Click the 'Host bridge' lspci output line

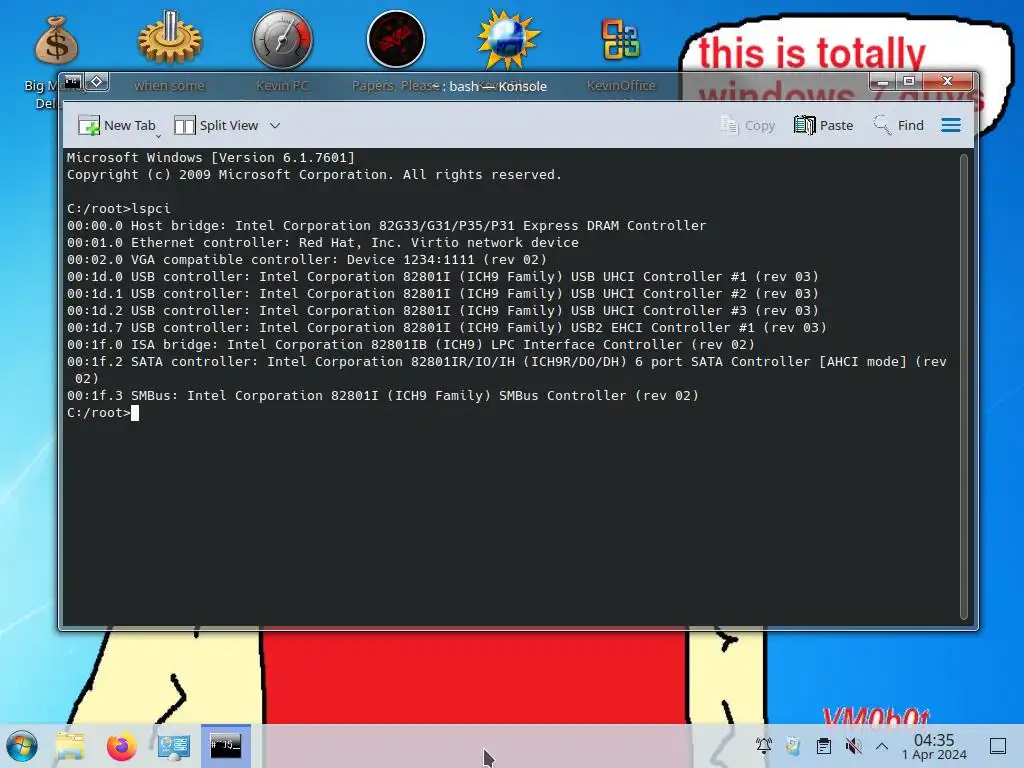pyautogui.click(x=387, y=226)
